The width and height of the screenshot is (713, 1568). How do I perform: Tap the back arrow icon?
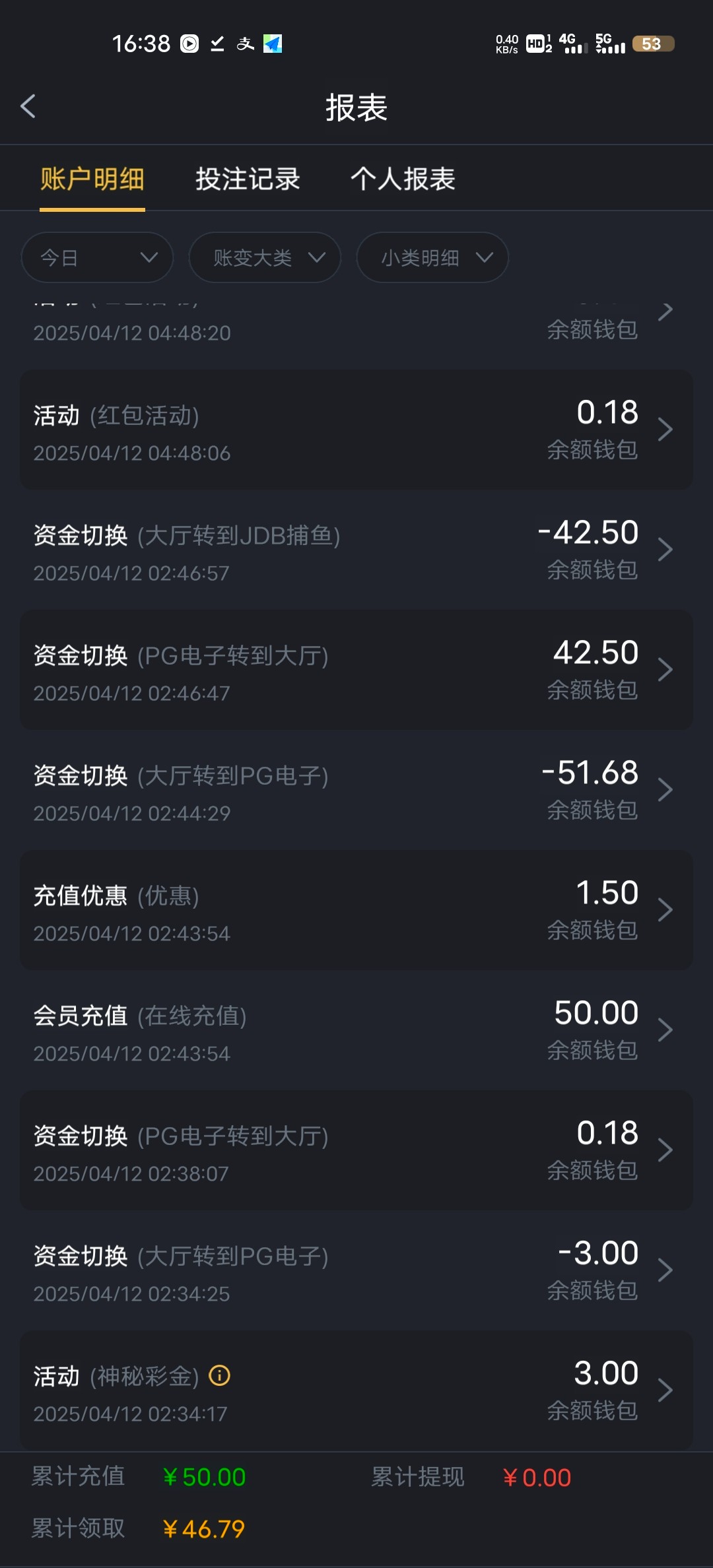[x=28, y=106]
